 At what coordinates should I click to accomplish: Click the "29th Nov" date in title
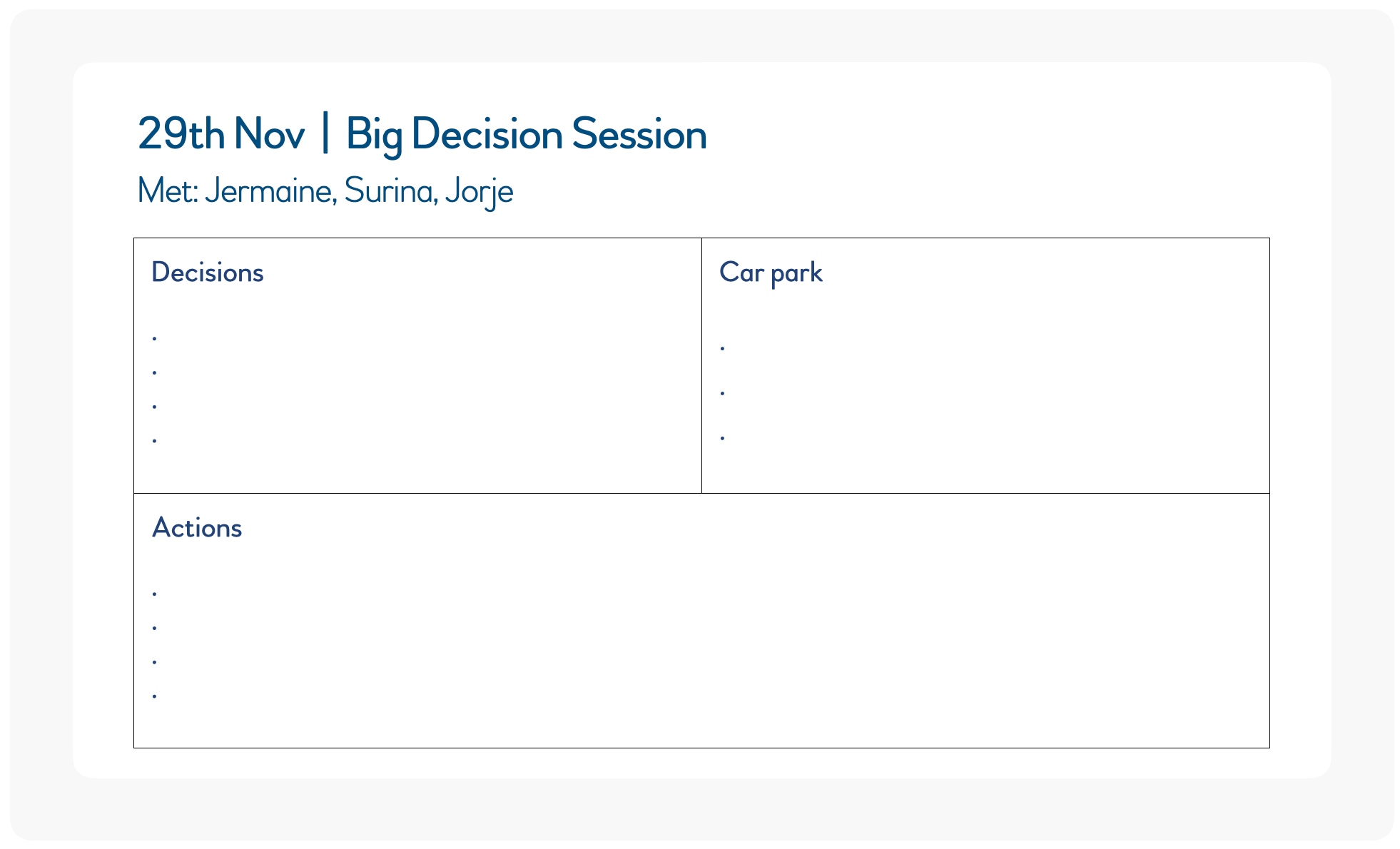(221, 134)
